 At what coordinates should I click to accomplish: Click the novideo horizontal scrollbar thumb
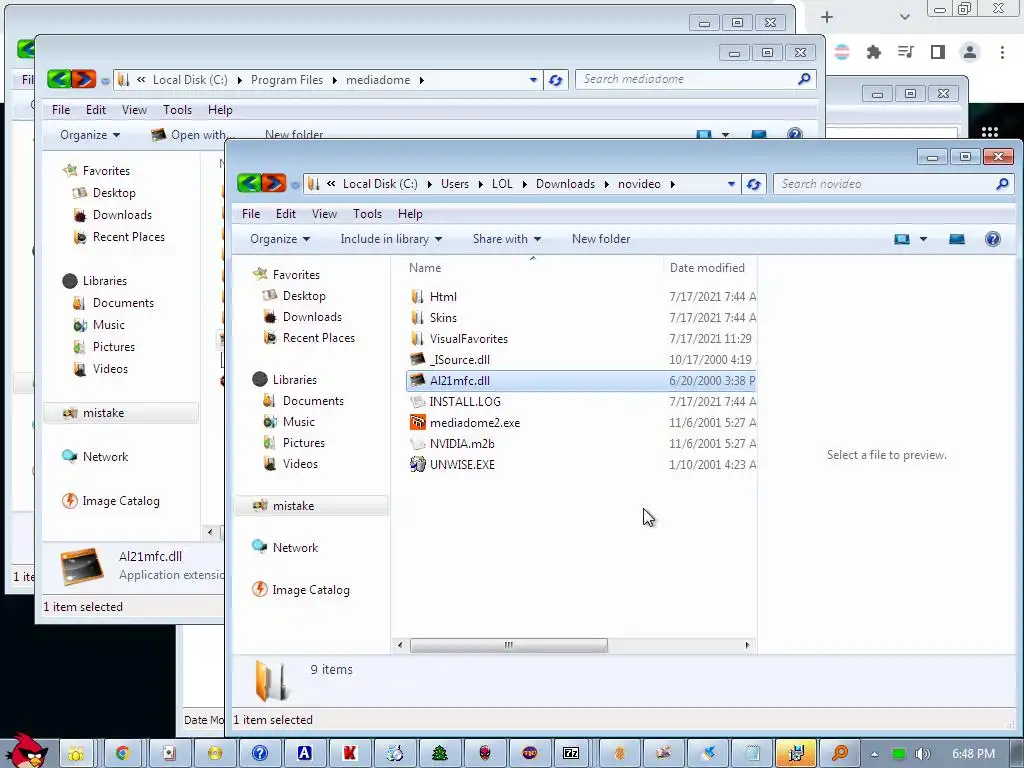click(509, 645)
